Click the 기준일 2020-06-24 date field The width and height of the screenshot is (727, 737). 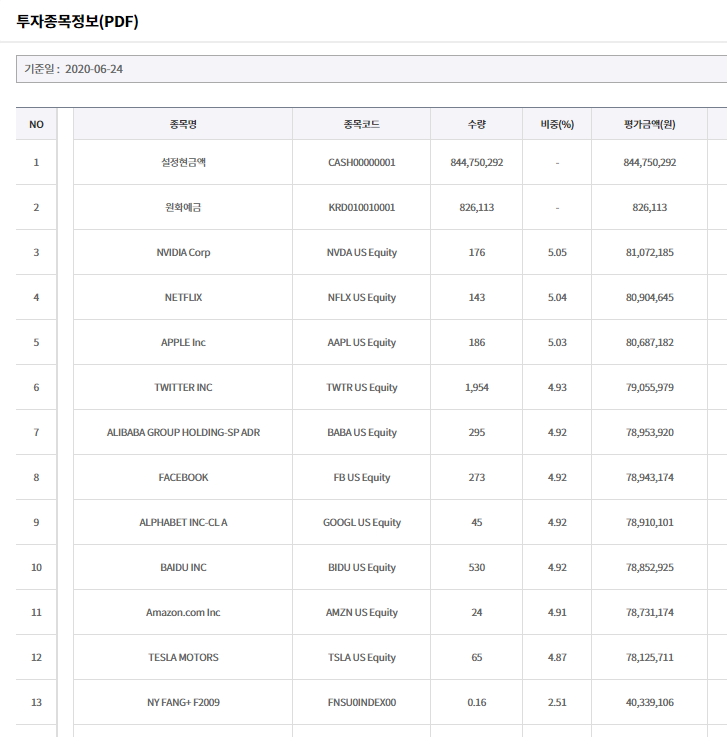click(x=371, y=69)
